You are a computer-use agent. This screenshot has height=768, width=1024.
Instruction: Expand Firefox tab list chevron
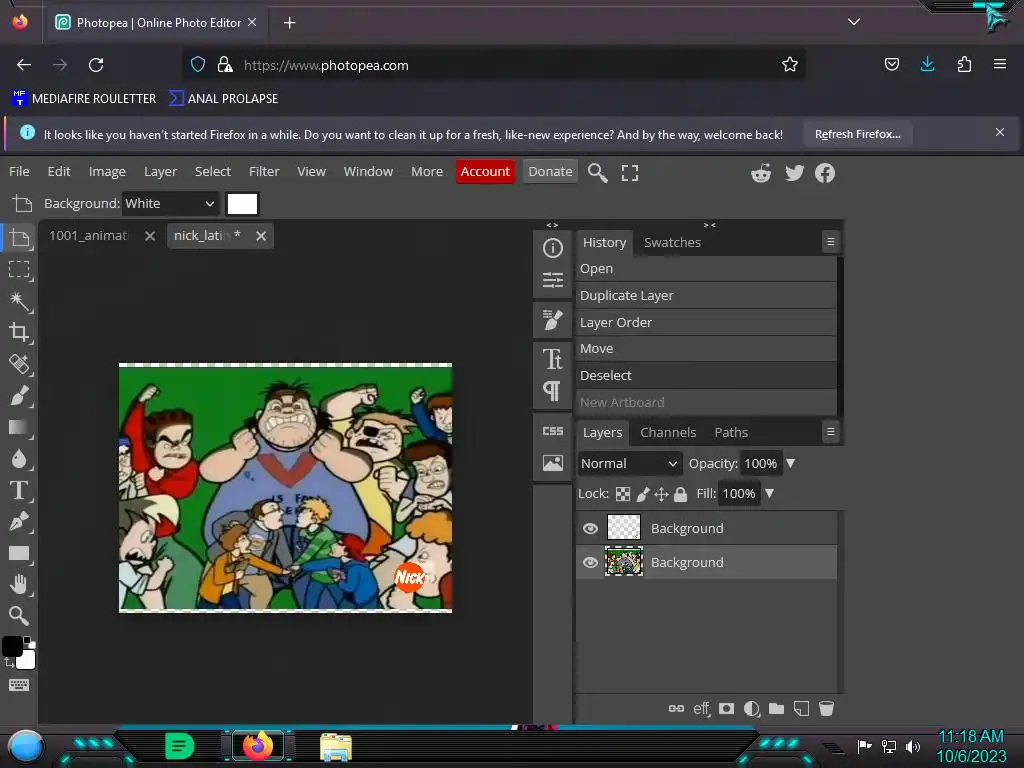point(854,22)
